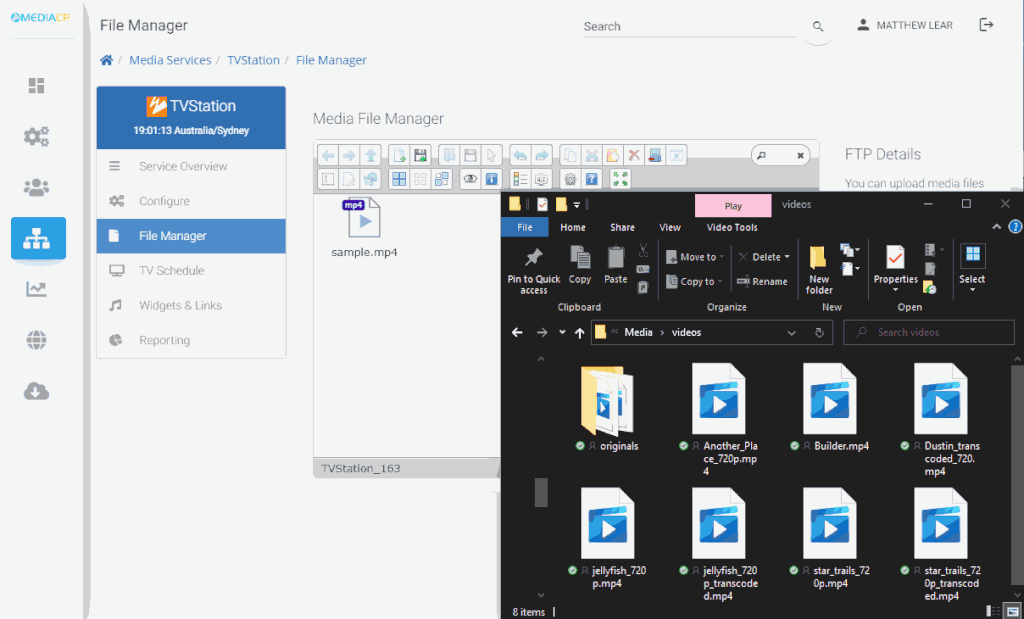Click the paste clipboard icon in the media file manager

pyautogui.click(x=613, y=155)
